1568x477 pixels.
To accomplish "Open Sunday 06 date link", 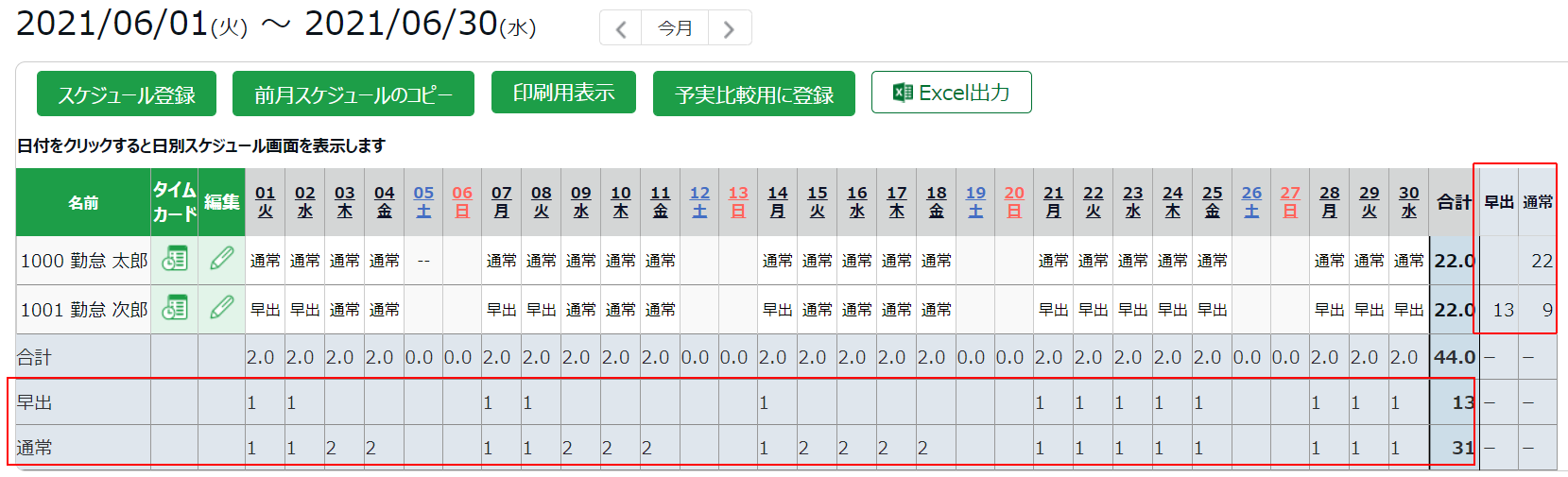I will pyautogui.click(x=462, y=201).
